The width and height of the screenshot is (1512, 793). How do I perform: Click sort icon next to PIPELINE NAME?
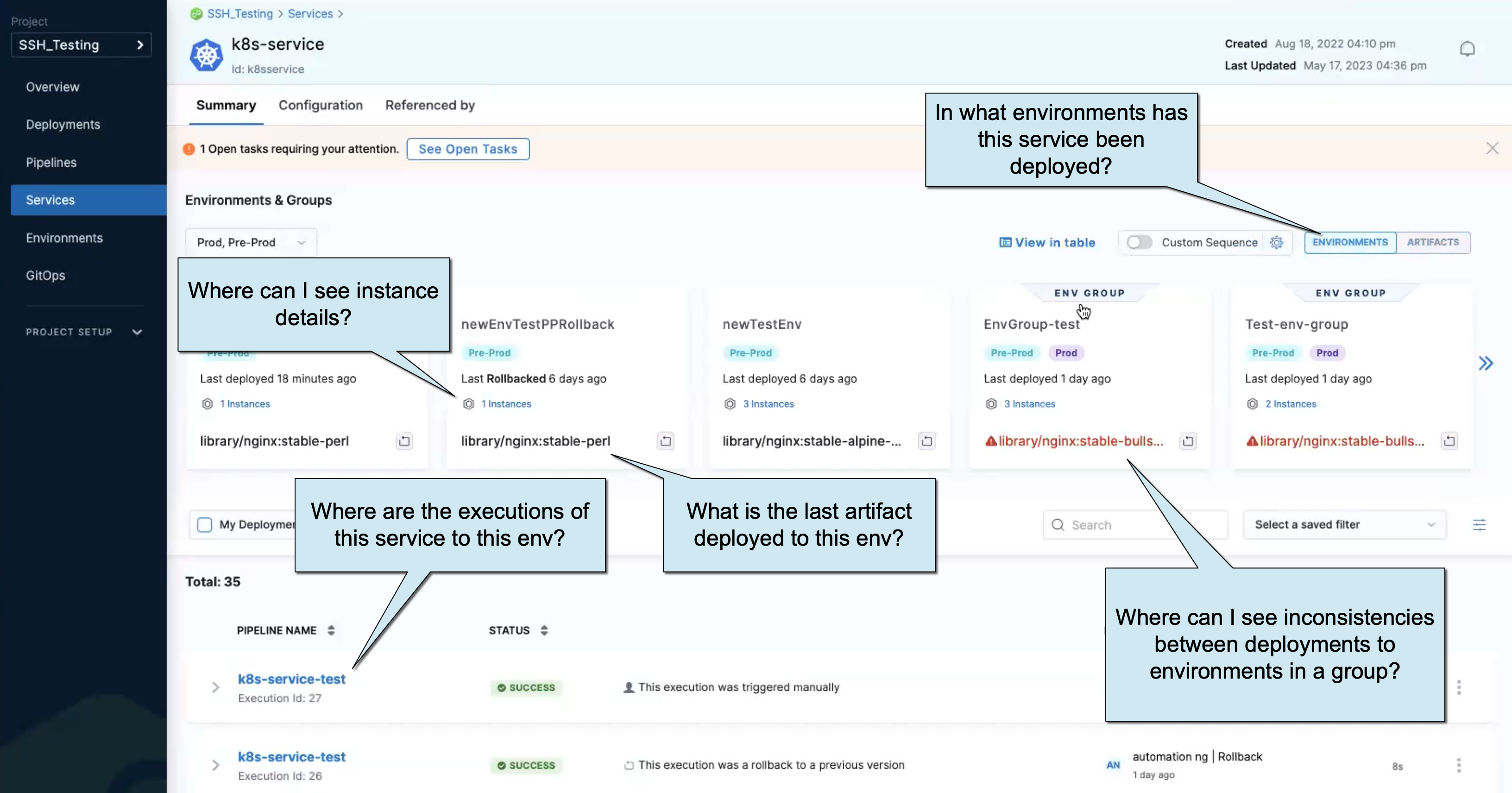(331, 630)
